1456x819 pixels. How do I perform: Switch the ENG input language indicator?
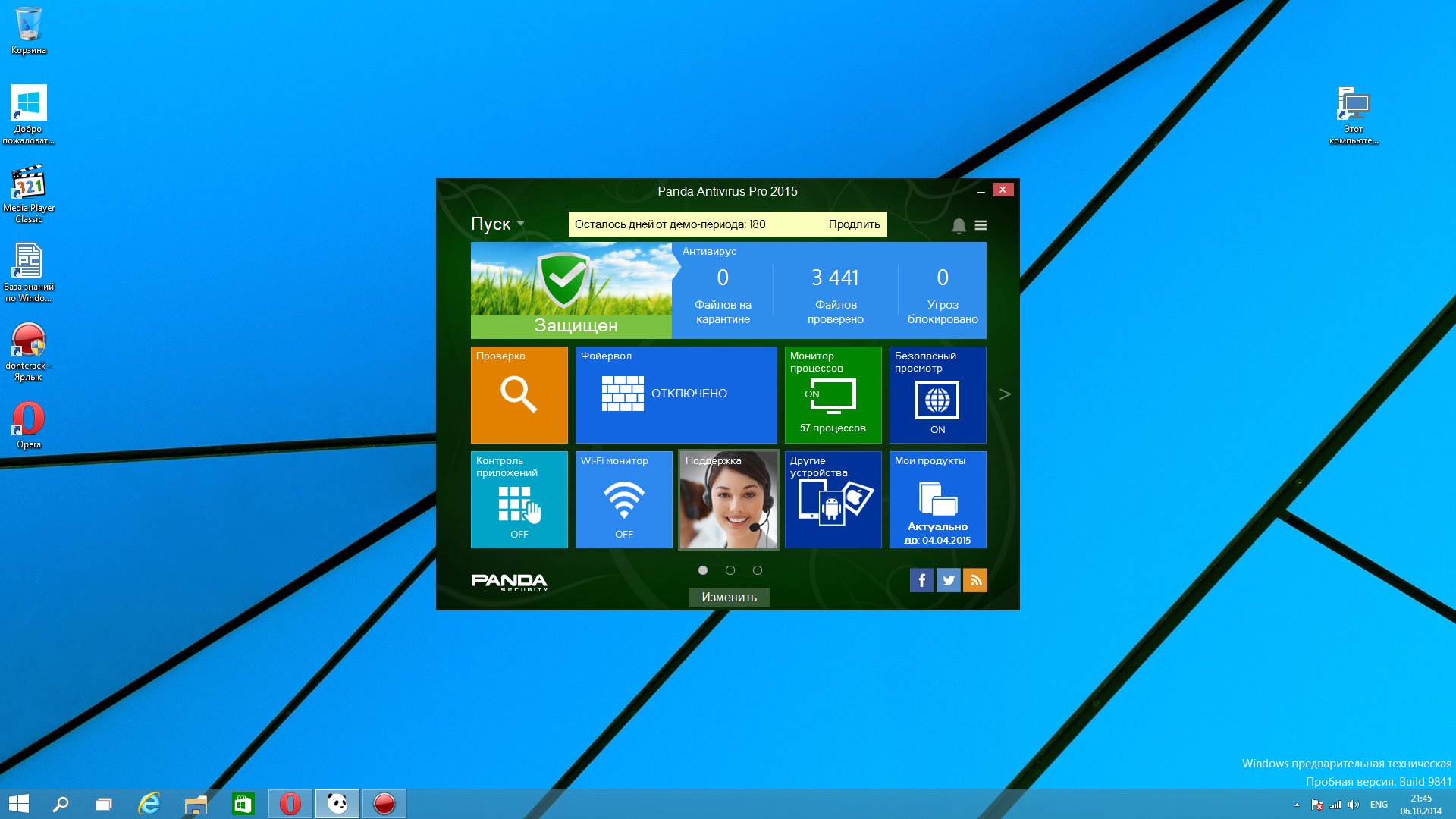click(x=1379, y=805)
